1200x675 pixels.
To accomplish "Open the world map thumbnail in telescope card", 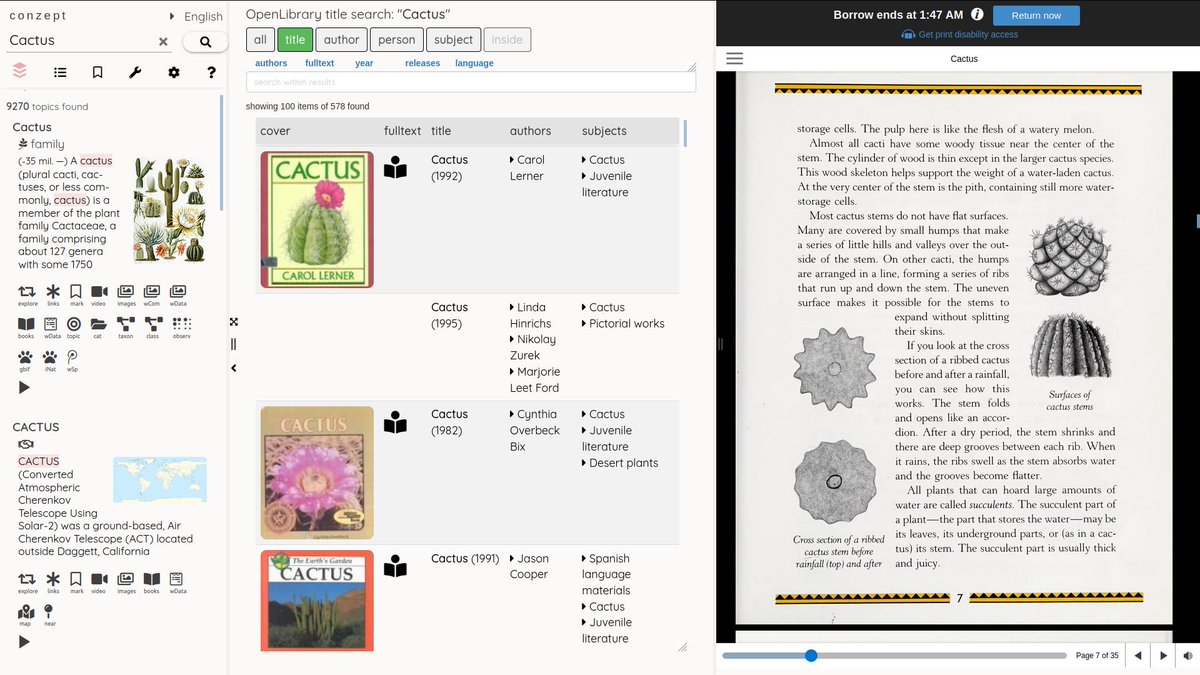I will click(x=160, y=480).
